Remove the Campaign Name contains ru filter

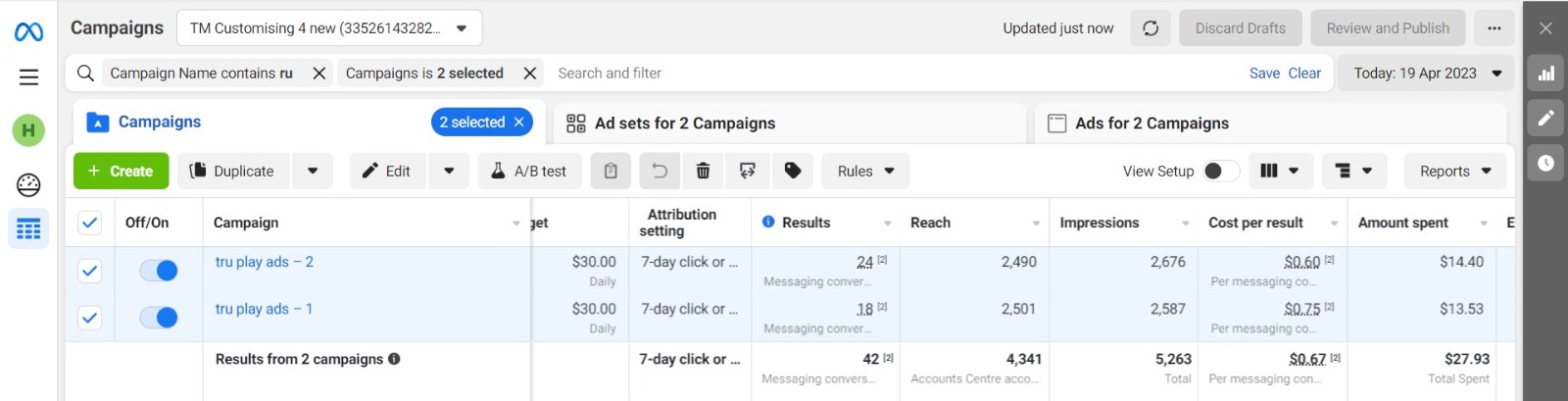click(x=319, y=74)
